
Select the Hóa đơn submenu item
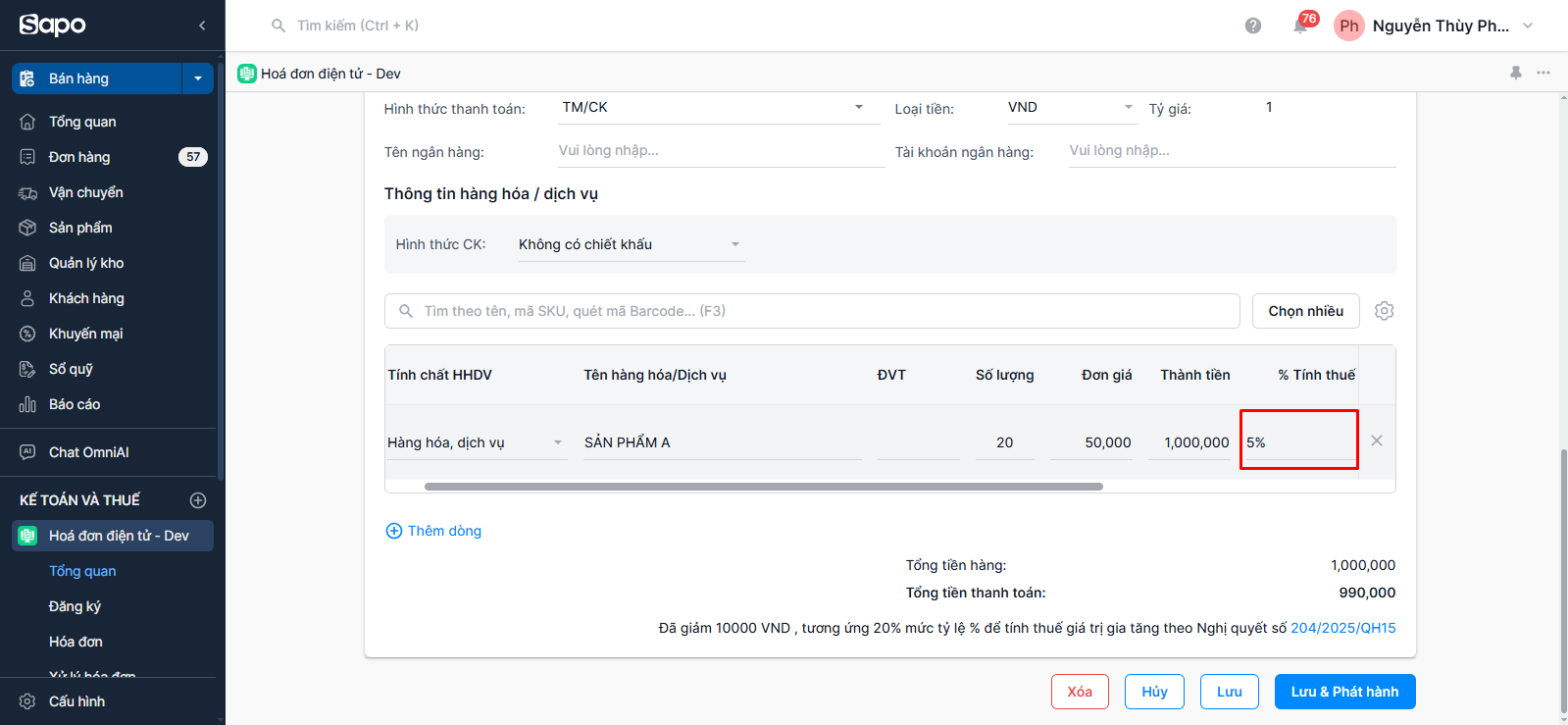(x=76, y=642)
